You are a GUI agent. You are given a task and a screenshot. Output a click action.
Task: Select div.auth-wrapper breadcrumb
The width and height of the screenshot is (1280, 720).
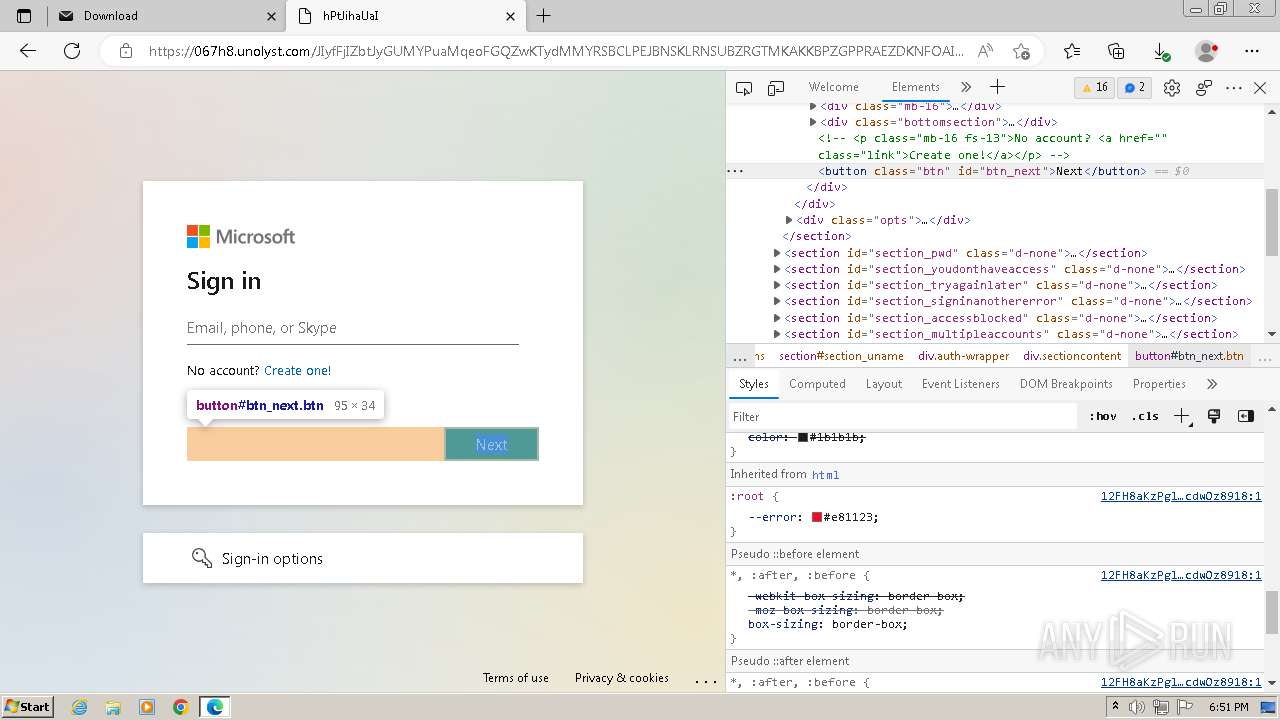(964, 356)
